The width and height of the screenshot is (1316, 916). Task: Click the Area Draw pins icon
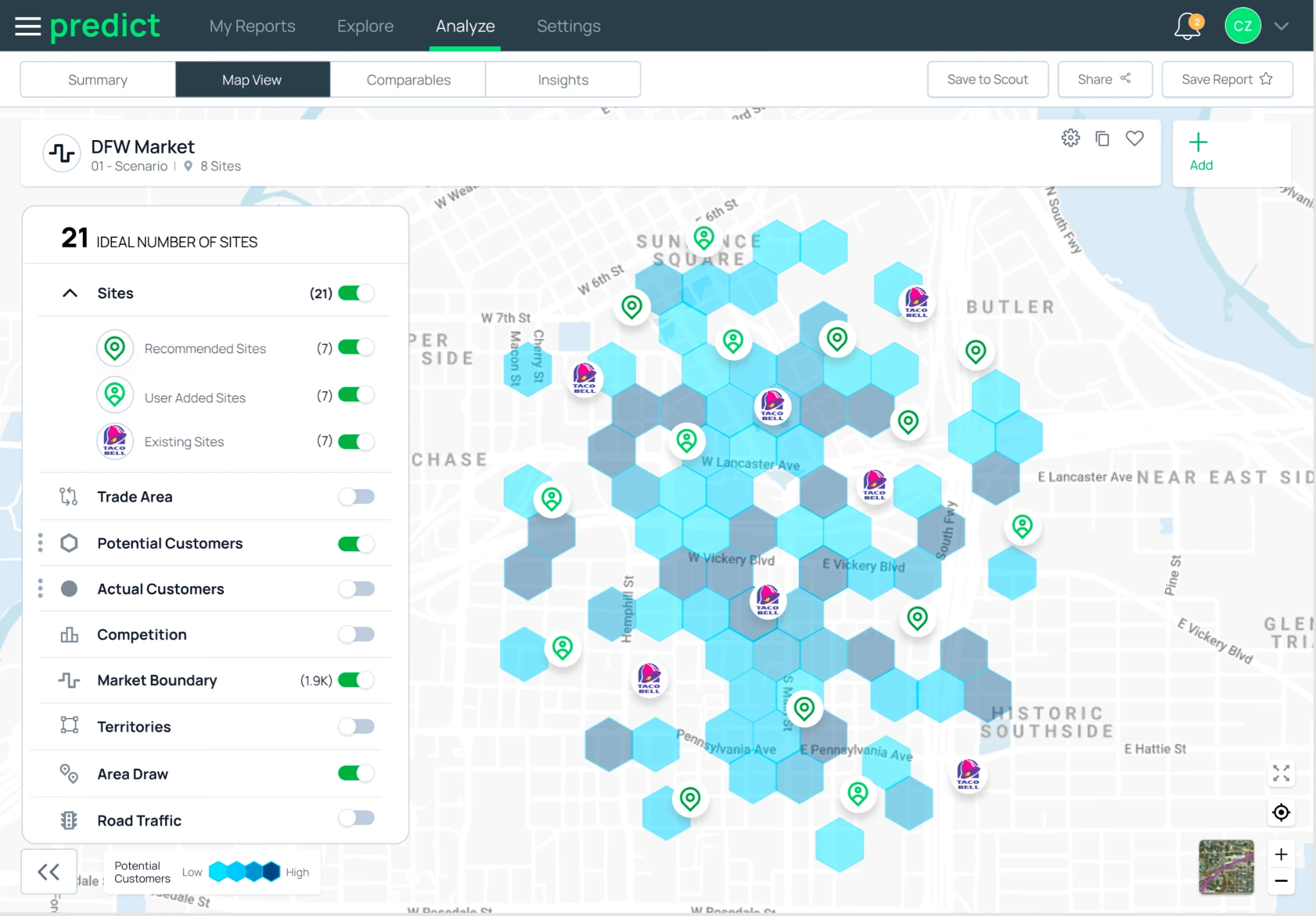click(69, 773)
